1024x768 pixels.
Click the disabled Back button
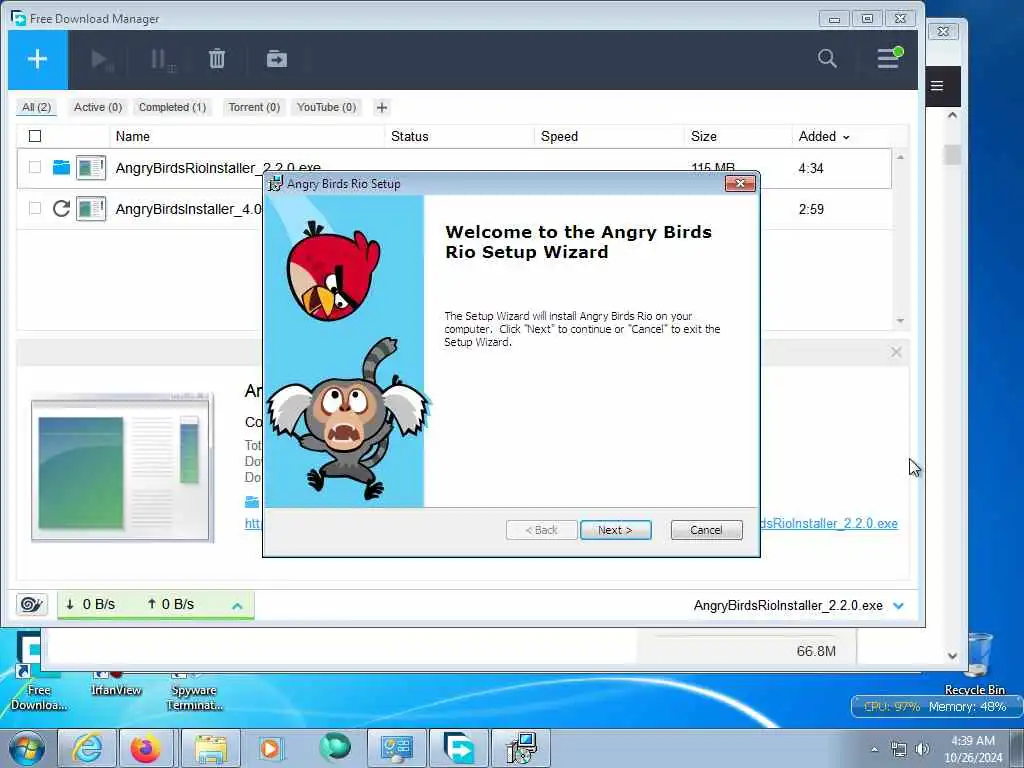[x=541, y=530]
